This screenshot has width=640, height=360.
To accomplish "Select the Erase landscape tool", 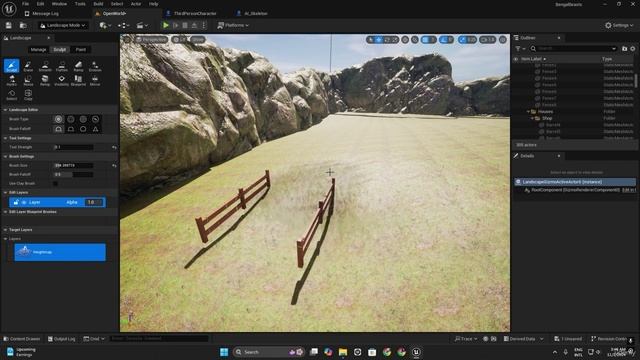I will click(x=28, y=66).
